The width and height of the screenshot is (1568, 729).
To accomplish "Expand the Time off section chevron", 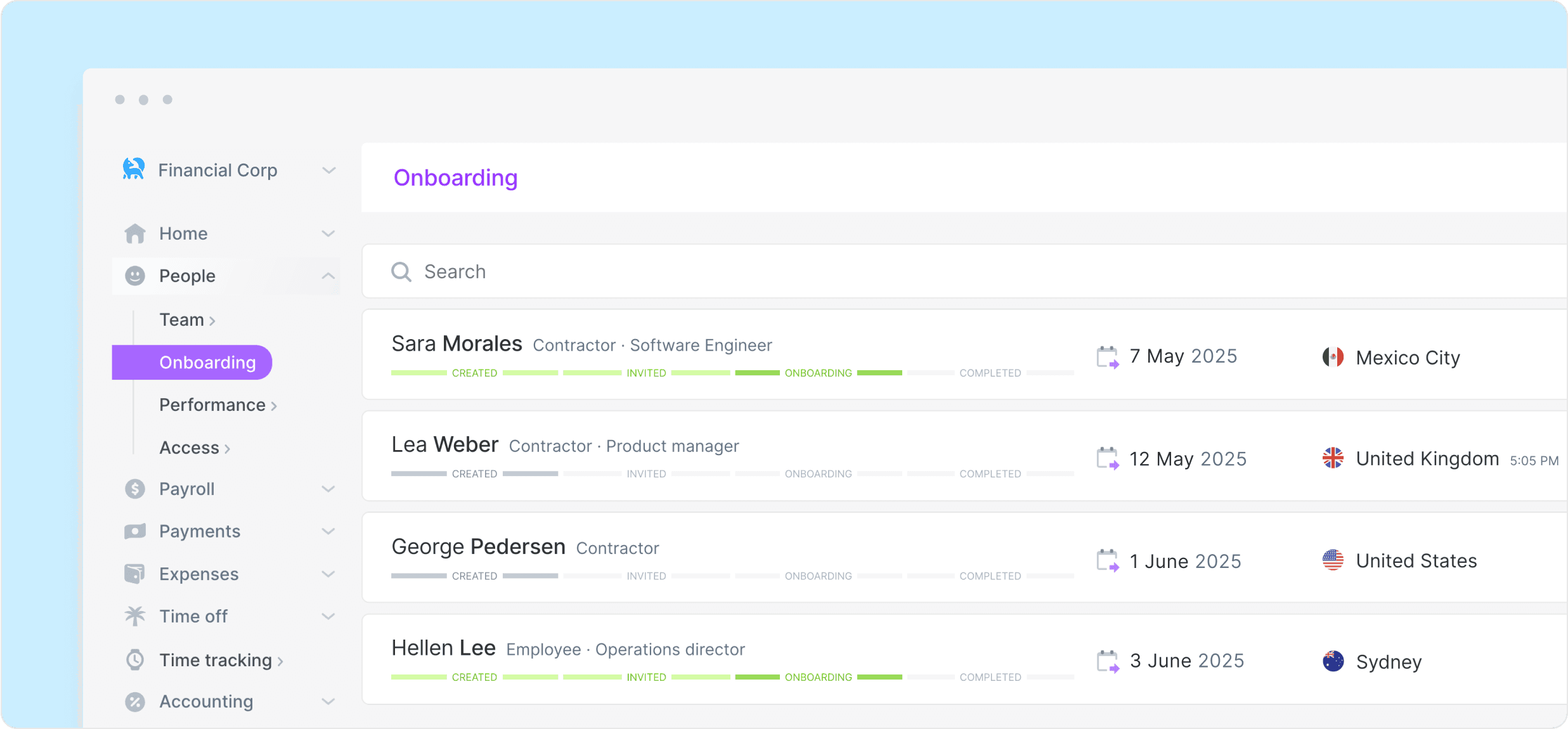I will [x=328, y=616].
